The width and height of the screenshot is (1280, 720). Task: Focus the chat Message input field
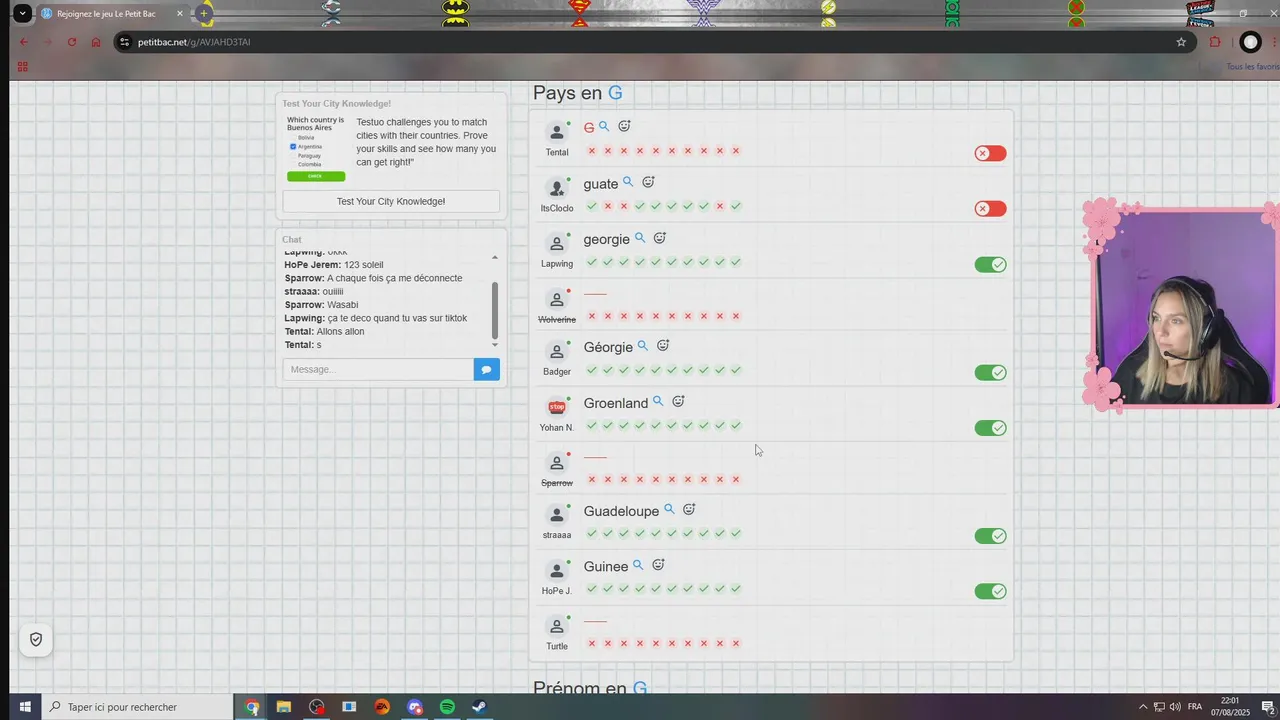coord(378,369)
